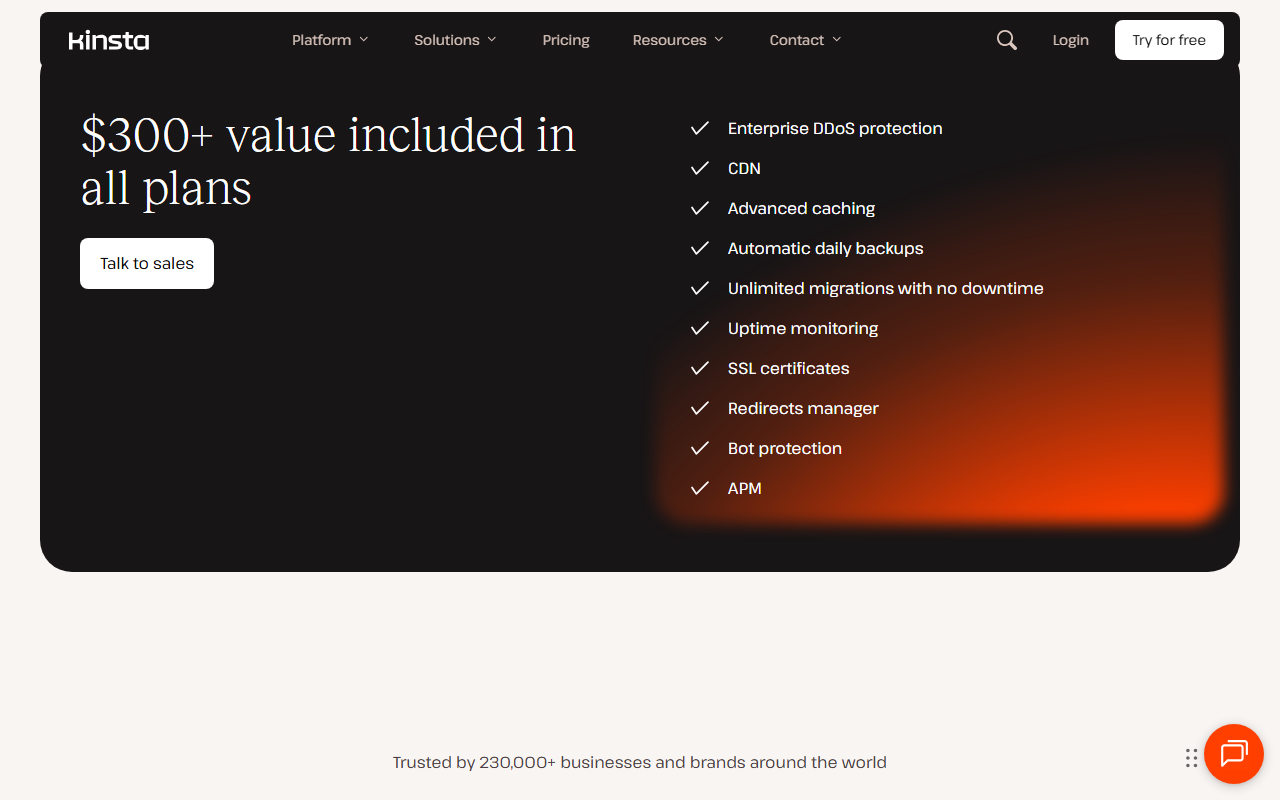Screen dimensions: 1280x800
Task: Click checkmark beside Bot protection
Action: 700,448
